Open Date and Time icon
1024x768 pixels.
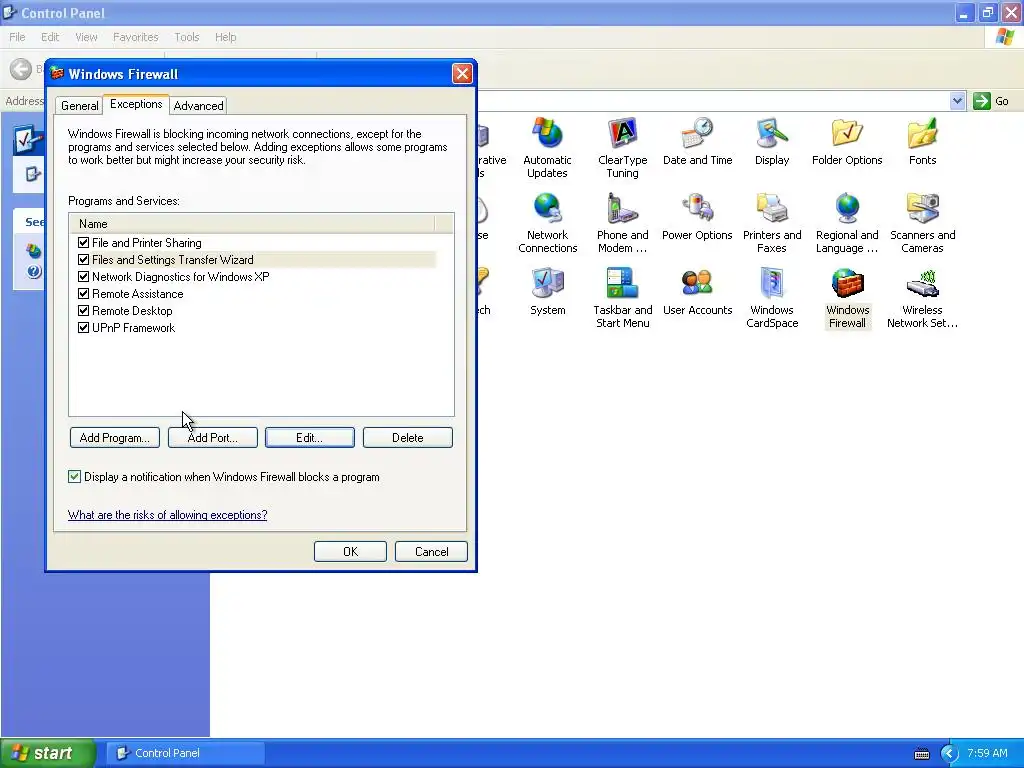[x=697, y=142]
